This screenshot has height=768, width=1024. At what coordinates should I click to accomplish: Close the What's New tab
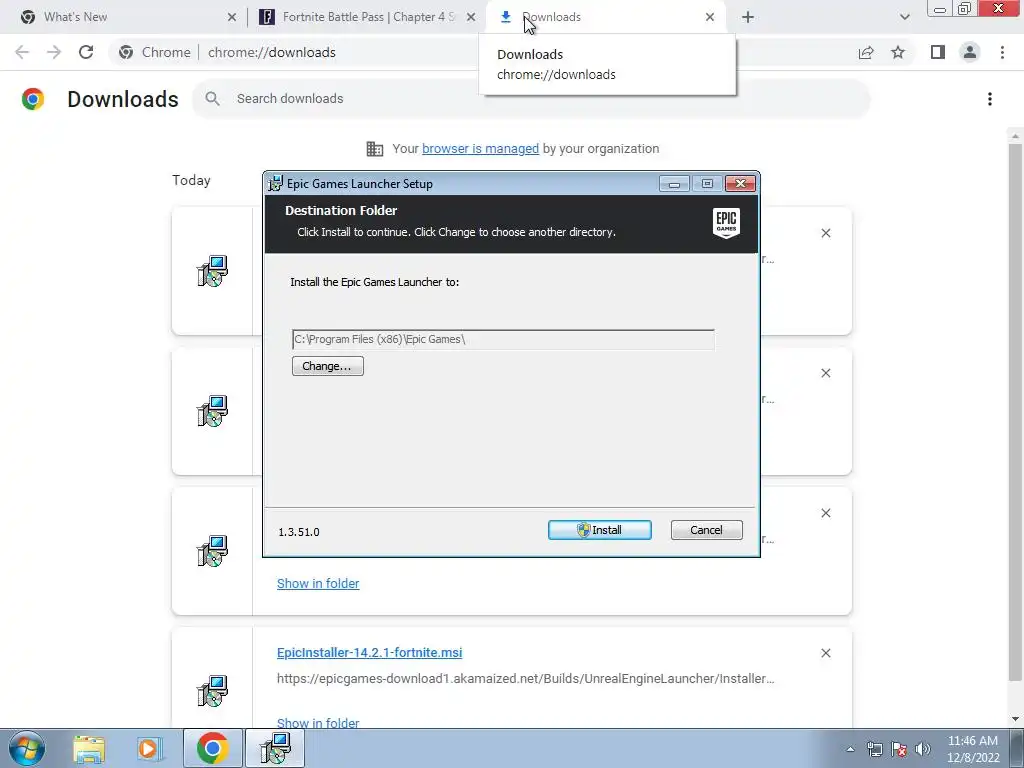(232, 17)
